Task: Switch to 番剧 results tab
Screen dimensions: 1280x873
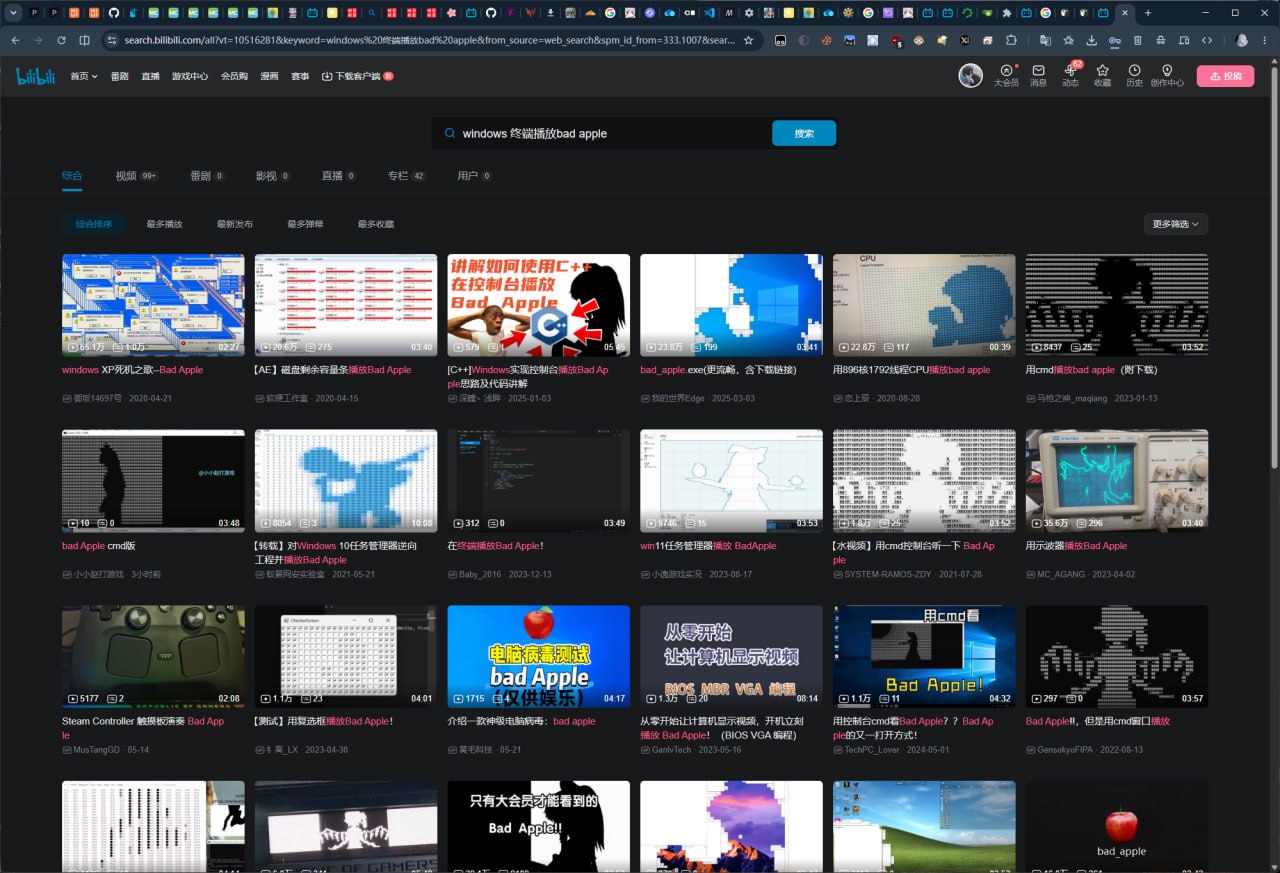Action: (x=207, y=176)
